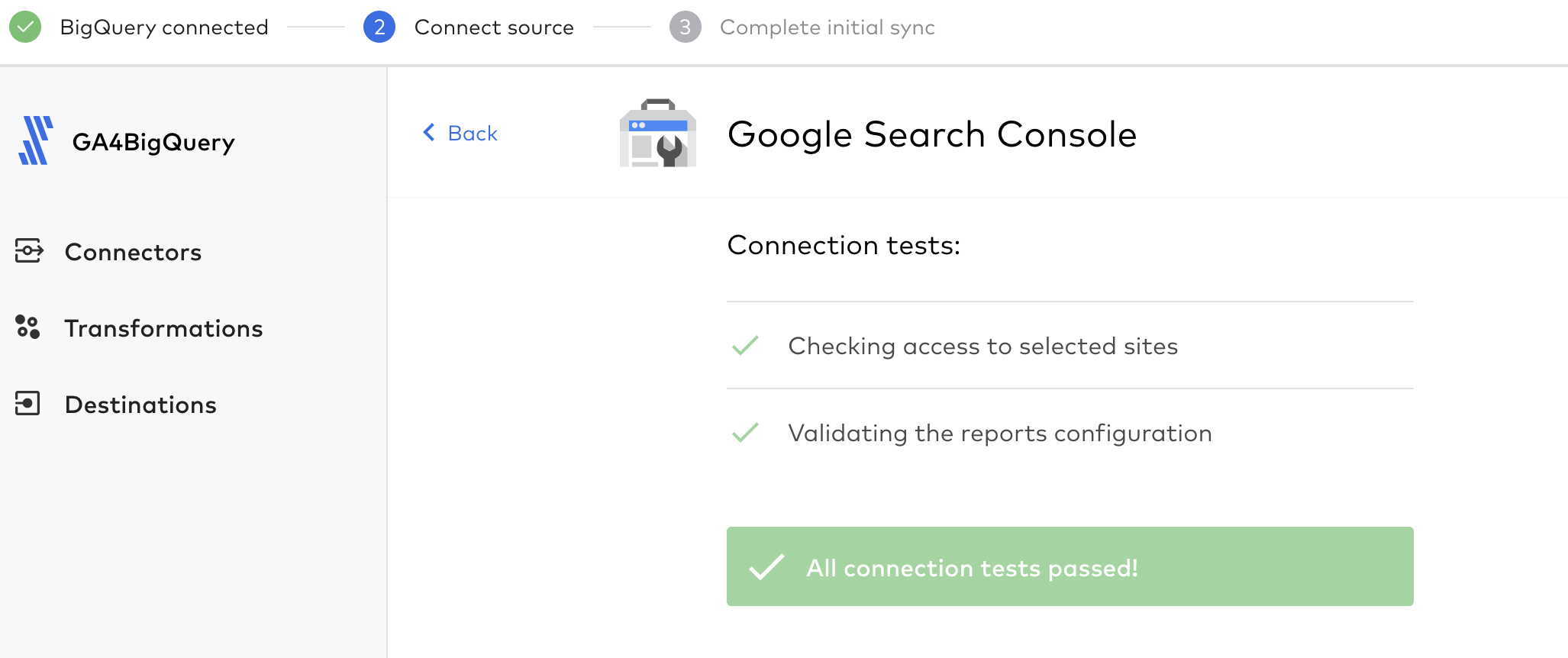The image size is (1568, 658).
Task: Click the Connectors sidebar icon
Action: (29, 250)
